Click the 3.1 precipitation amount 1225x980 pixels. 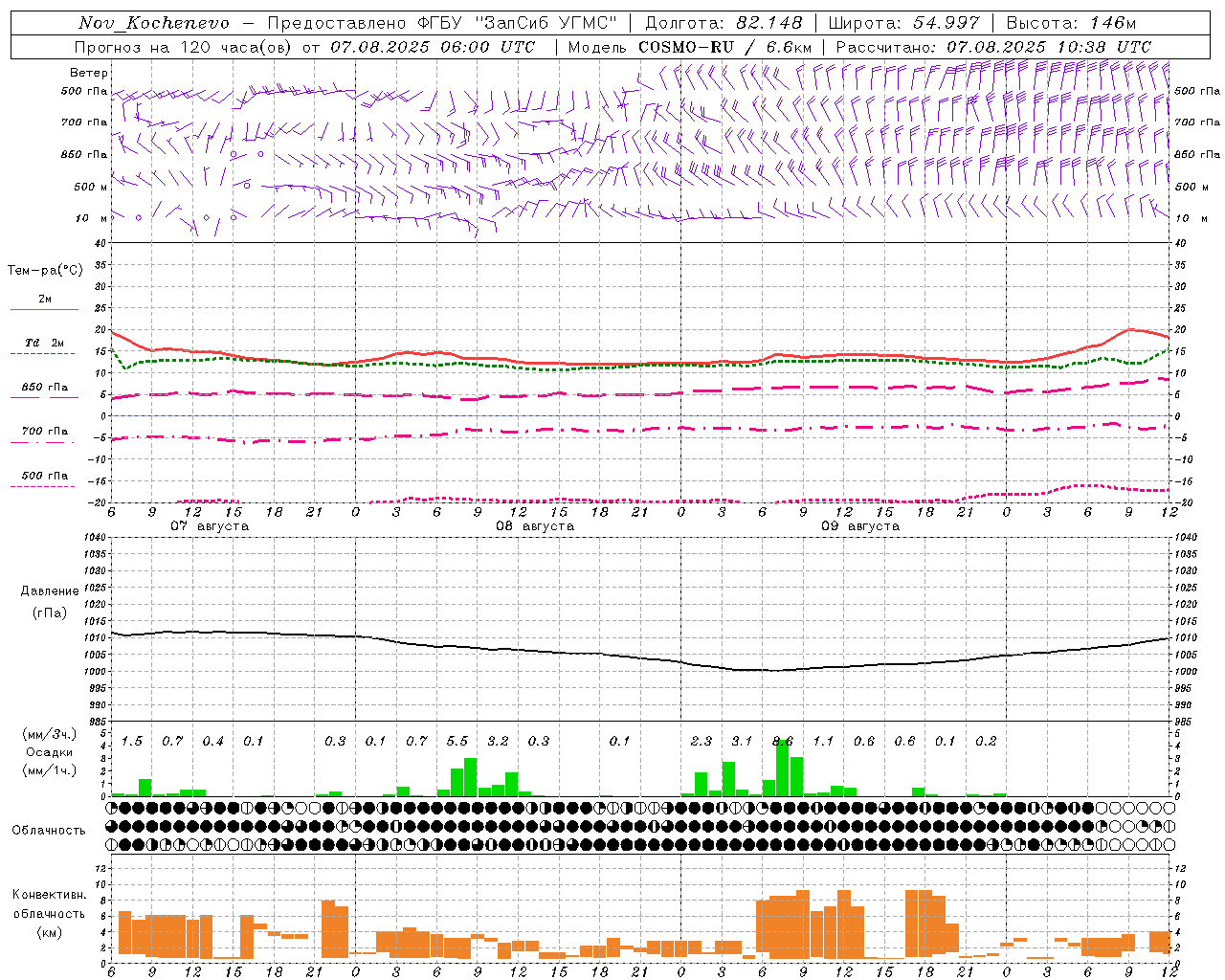(x=742, y=742)
